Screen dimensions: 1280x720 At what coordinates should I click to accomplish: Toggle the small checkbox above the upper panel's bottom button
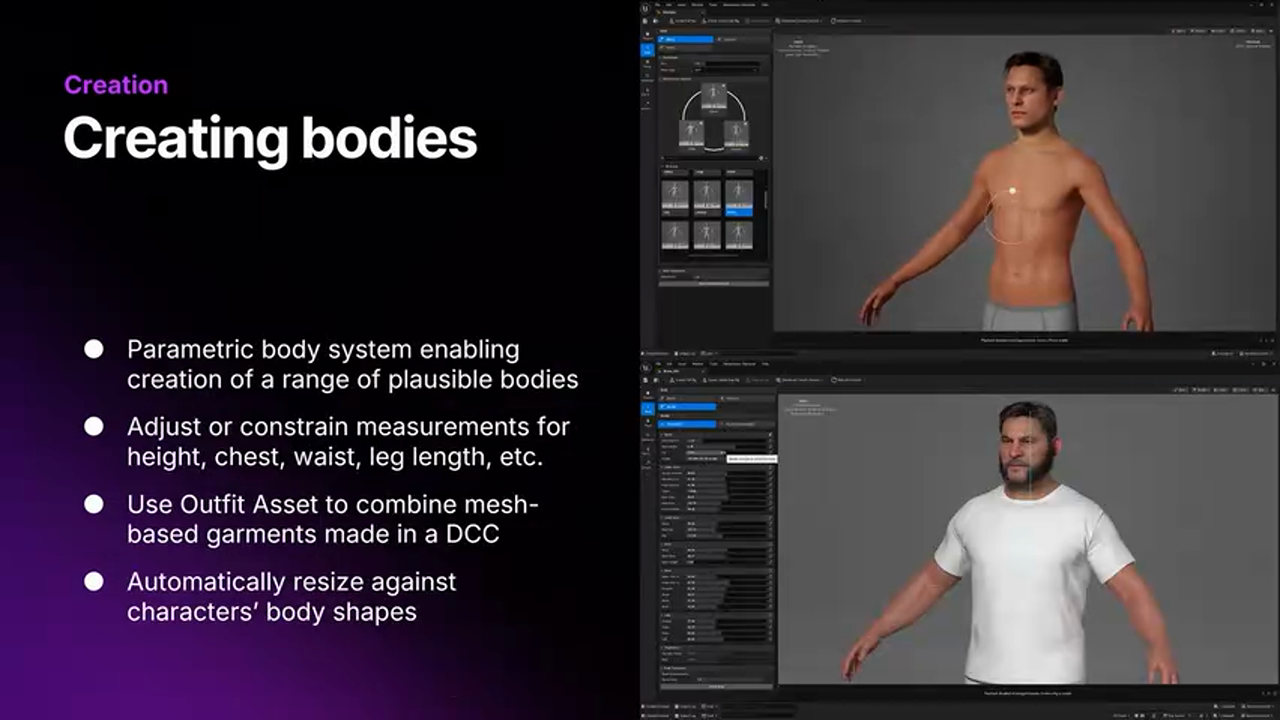pos(697,277)
